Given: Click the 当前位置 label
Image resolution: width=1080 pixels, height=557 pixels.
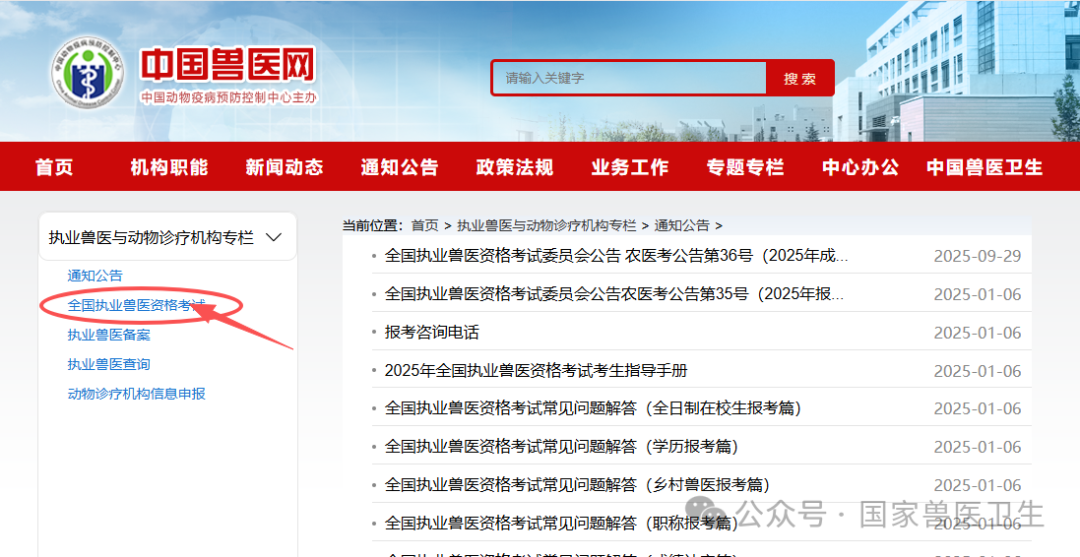Looking at the screenshot, I should coord(373,225).
